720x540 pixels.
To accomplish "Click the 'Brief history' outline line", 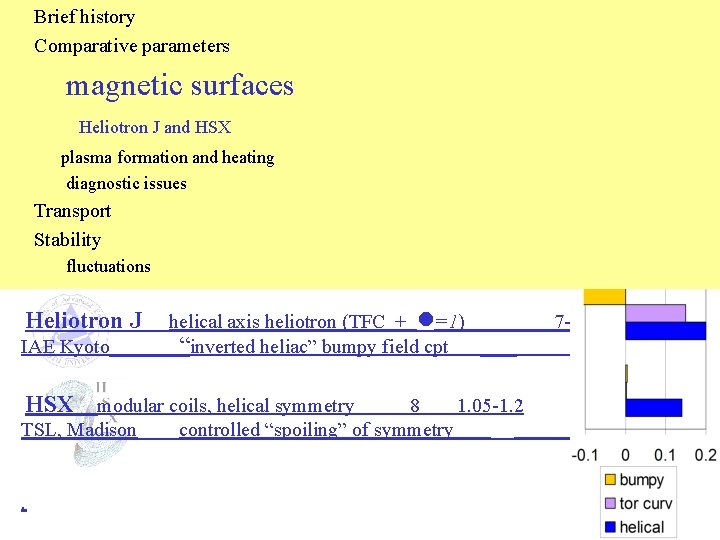I will [84, 17].
